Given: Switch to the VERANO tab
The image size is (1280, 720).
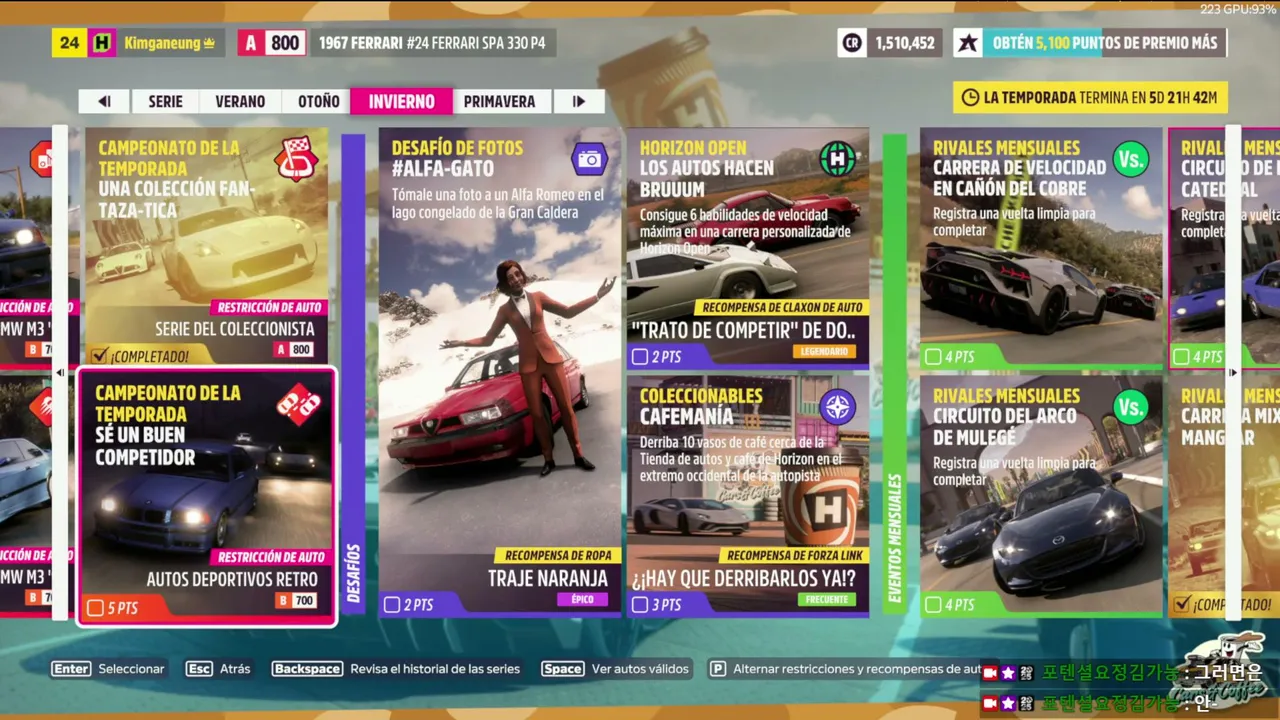Looking at the screenshot, I should click(240, 101).
